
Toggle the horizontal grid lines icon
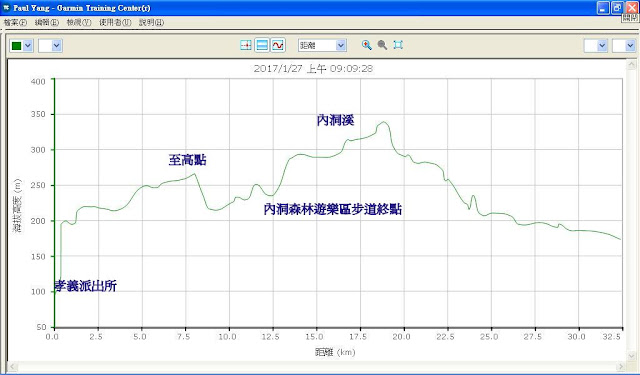262,45
